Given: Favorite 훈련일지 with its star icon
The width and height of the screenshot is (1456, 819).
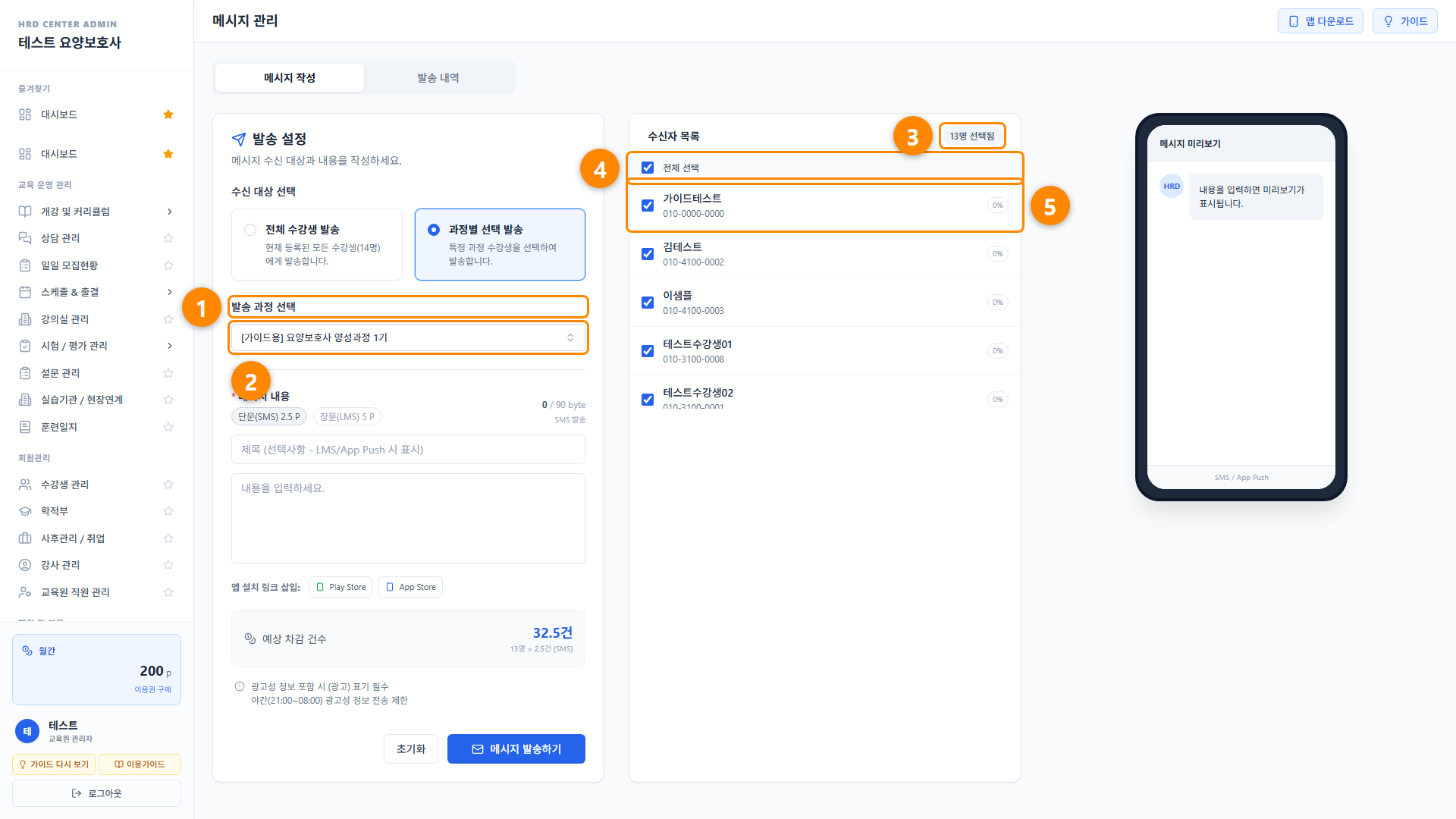Looking at the screenshot, I should point(168,427).
